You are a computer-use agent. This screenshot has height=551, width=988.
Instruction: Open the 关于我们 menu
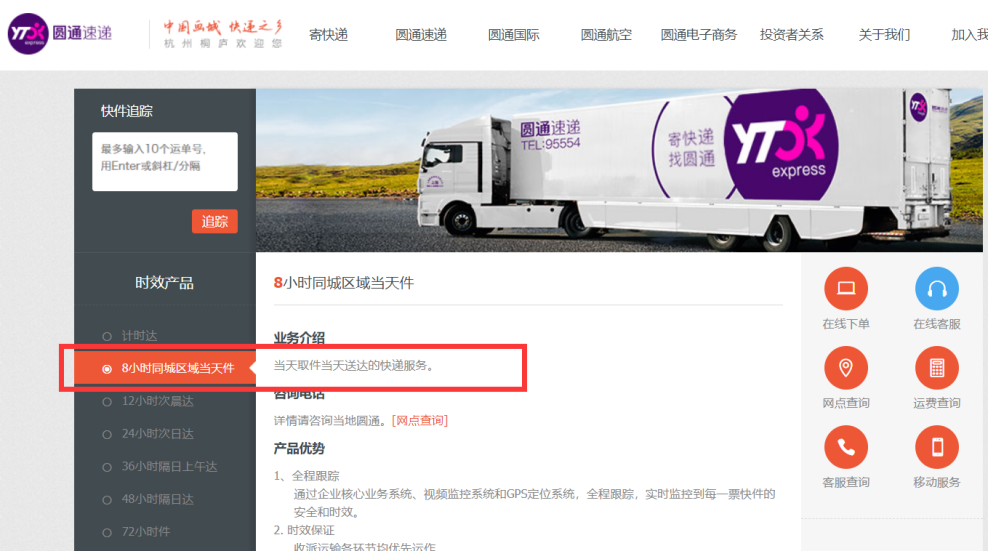click(884, 35)
